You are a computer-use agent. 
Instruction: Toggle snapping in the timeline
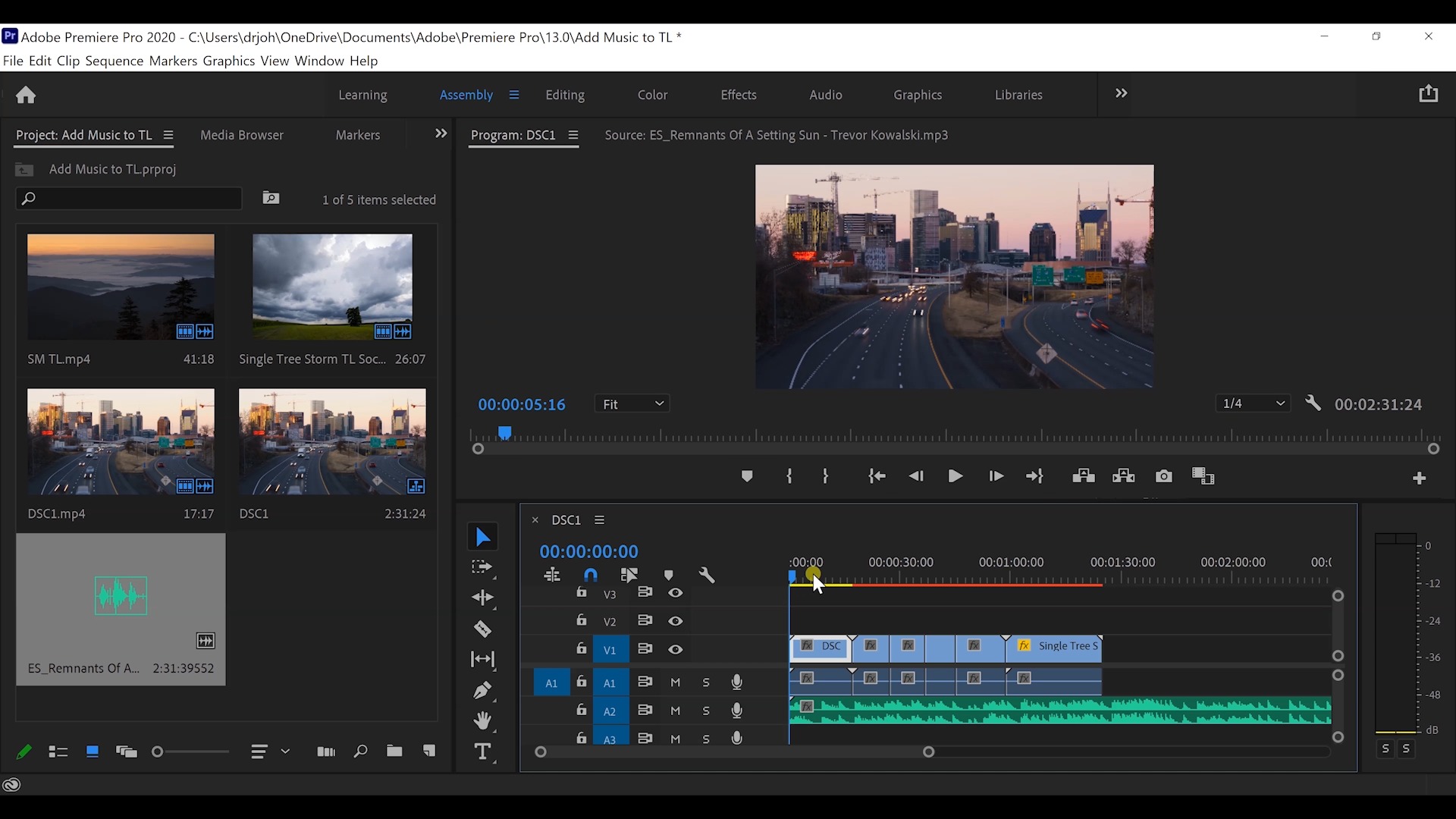coord(591,575)
